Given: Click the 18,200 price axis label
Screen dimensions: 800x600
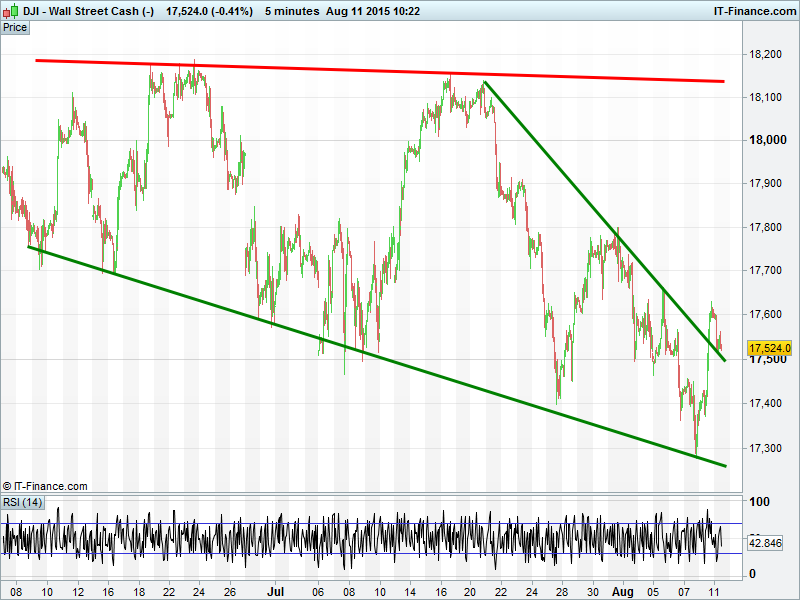Looking at the screenshot, I should point(765,54).
